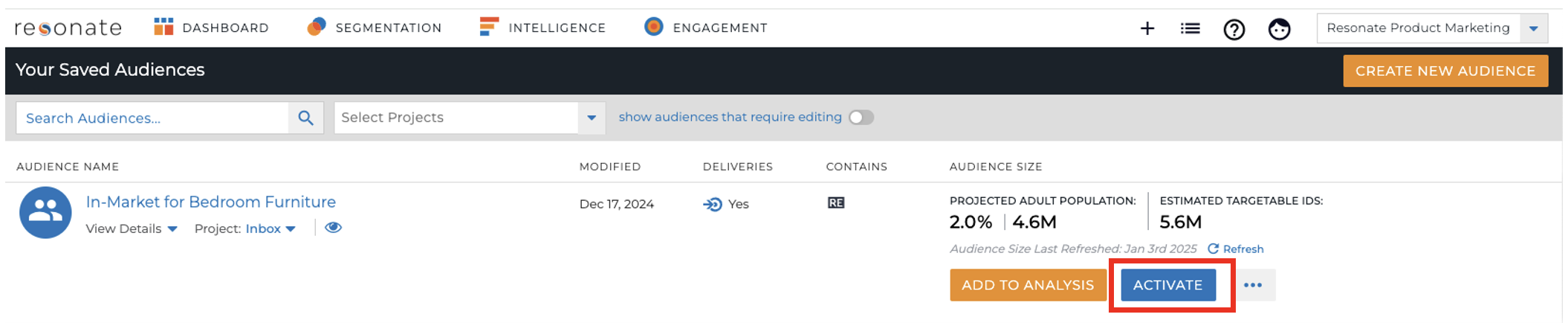Click the Select Projects dropdown arrow
Screen dimensions: 1568x323
592,118
